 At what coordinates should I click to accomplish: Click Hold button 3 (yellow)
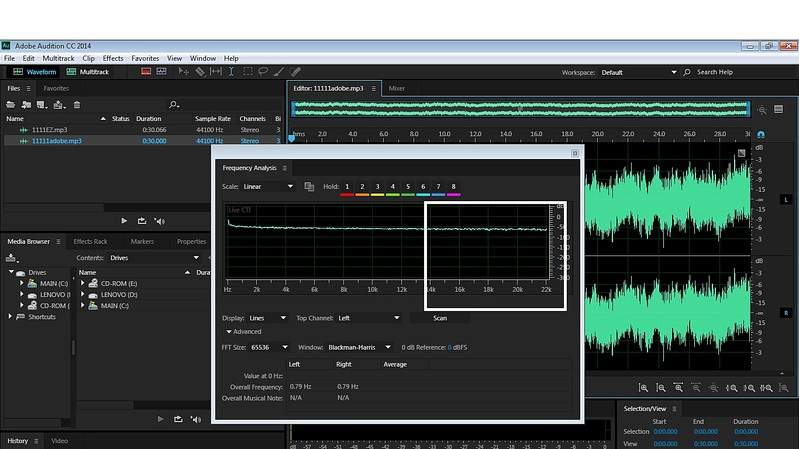(378, 187)
